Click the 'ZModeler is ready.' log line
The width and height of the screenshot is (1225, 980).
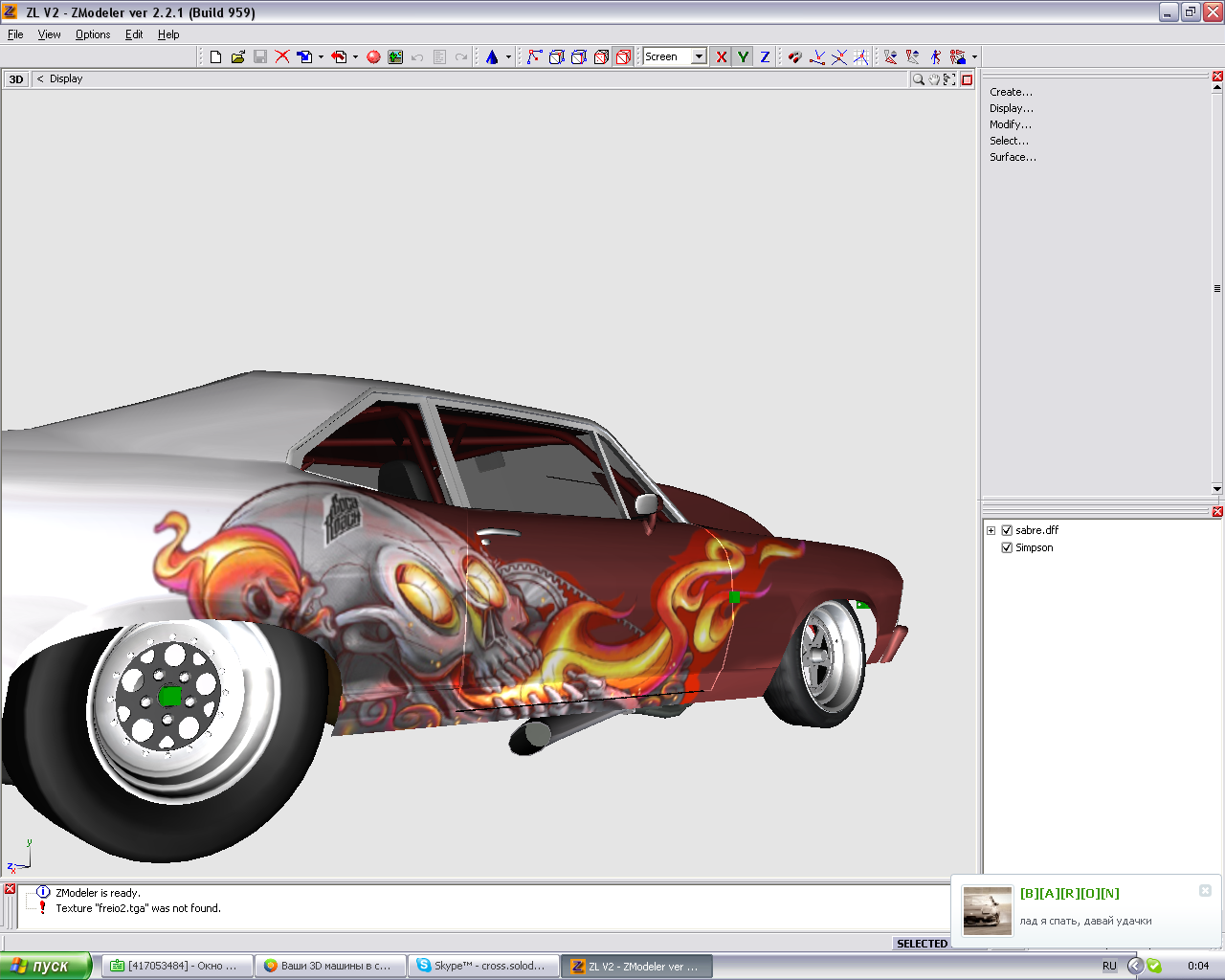[98, 893]
